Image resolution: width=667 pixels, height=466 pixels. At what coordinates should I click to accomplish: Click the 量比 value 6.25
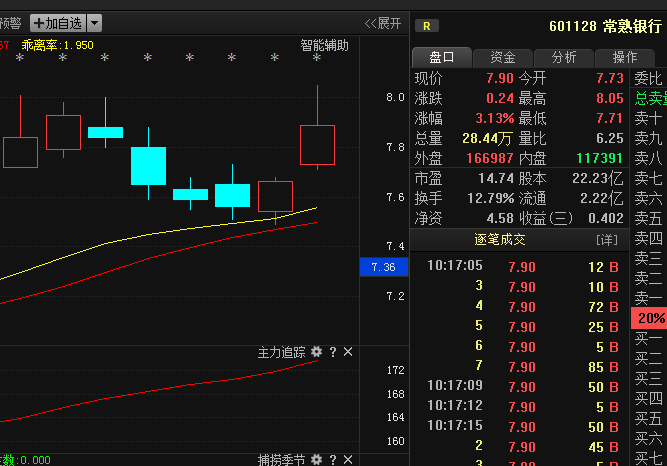point(610,138)
